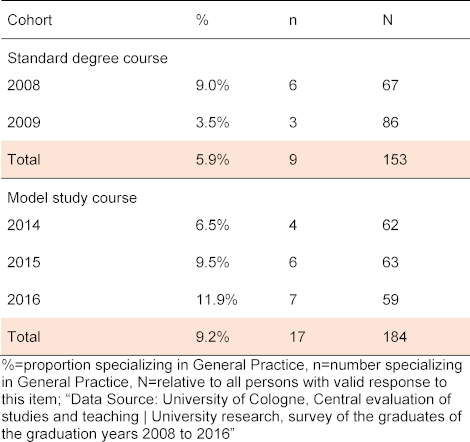The width and height of the screenshot is (470, 442).
Task: Select the 11.9% value for 2016
Action: pos(217,299)
